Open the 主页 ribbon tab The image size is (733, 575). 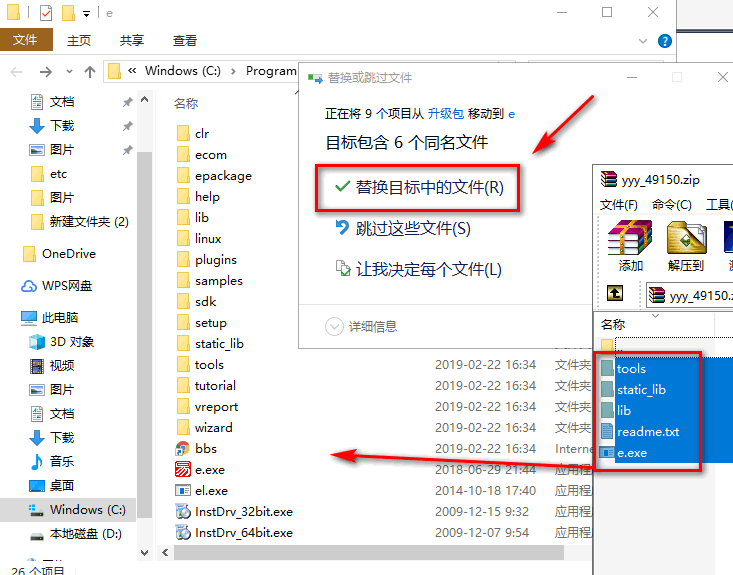tap(79, 41)
